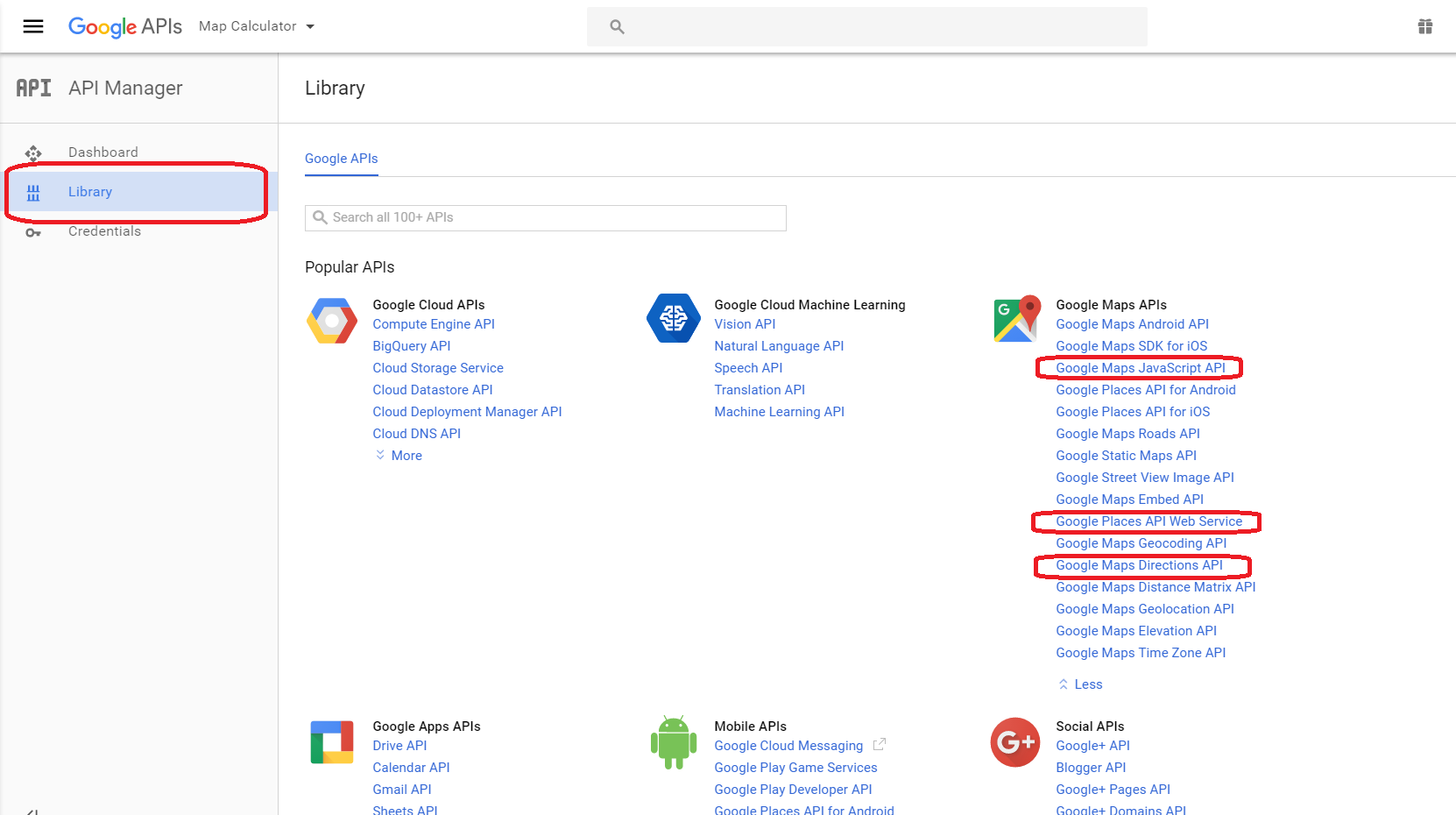
Task: Open Google Maps Geocoding API
Action: coord(1141,543)
